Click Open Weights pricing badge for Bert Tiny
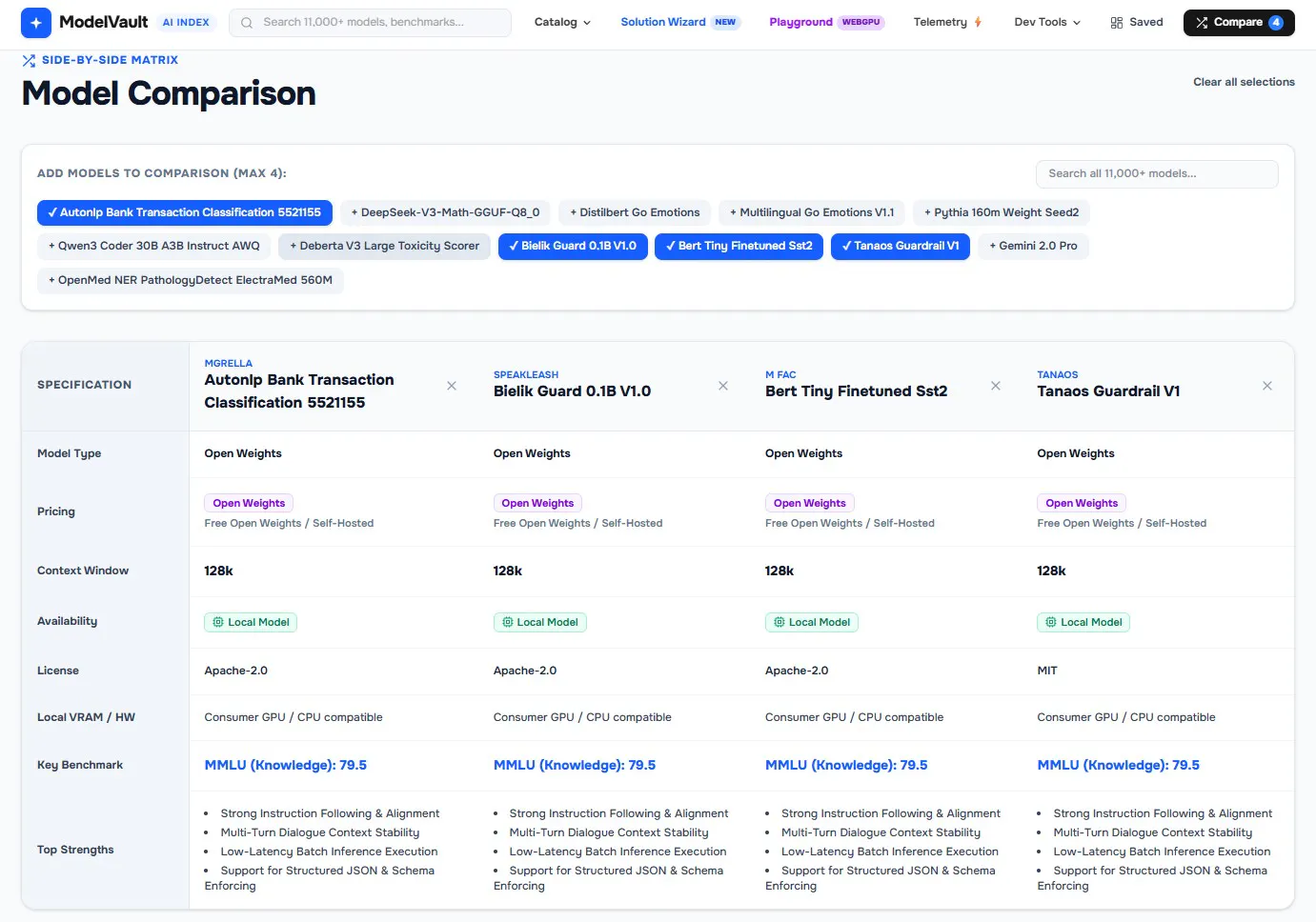The image size is (1316, 922). 809,503
